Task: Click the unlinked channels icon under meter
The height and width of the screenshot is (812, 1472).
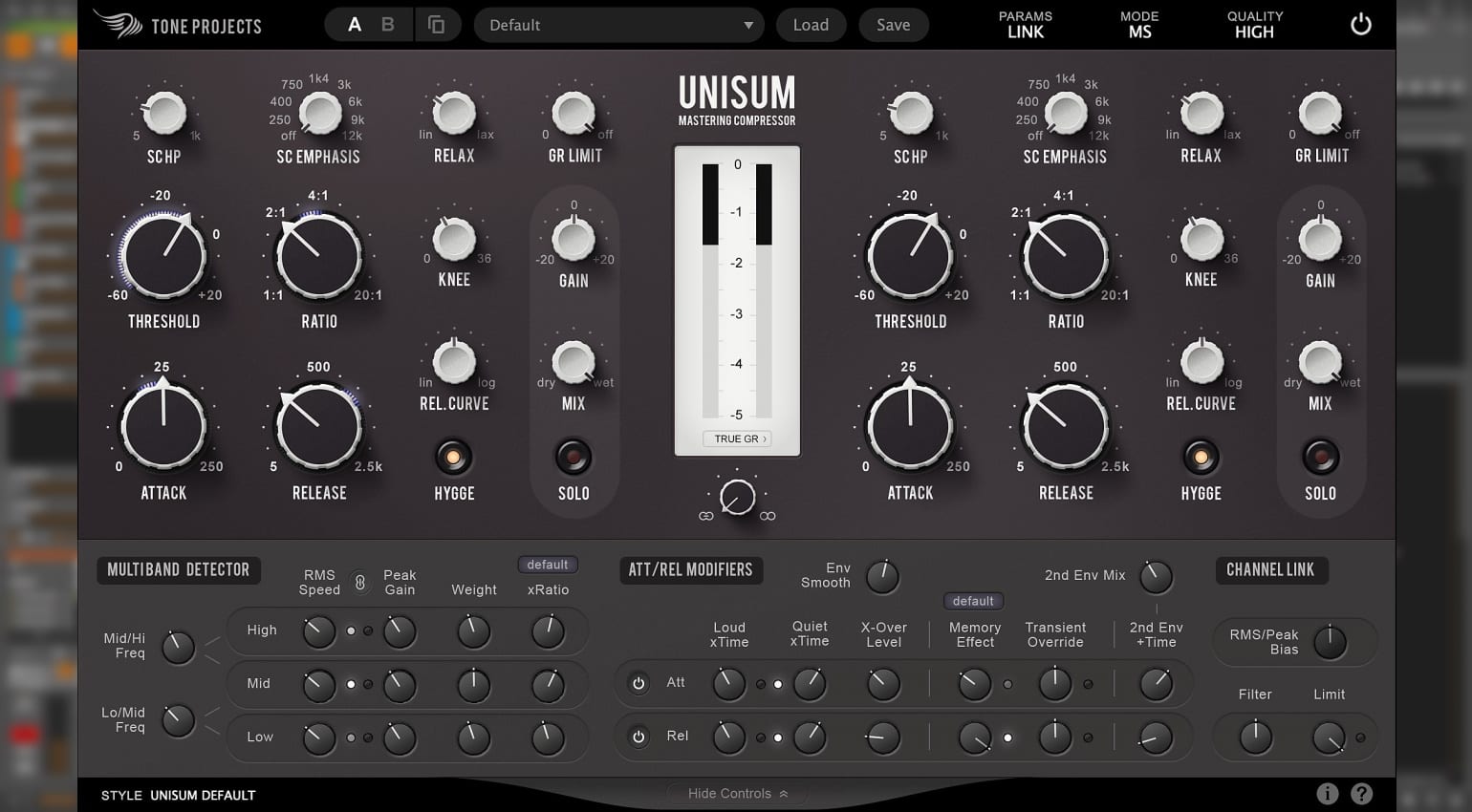Action: (x=768, y=516)
